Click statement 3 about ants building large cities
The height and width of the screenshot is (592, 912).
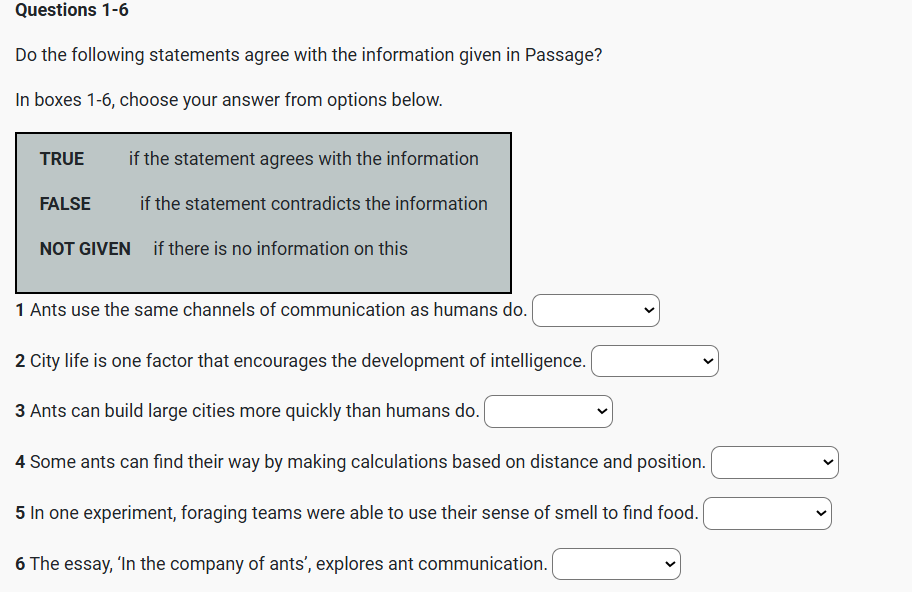point(248,412)
